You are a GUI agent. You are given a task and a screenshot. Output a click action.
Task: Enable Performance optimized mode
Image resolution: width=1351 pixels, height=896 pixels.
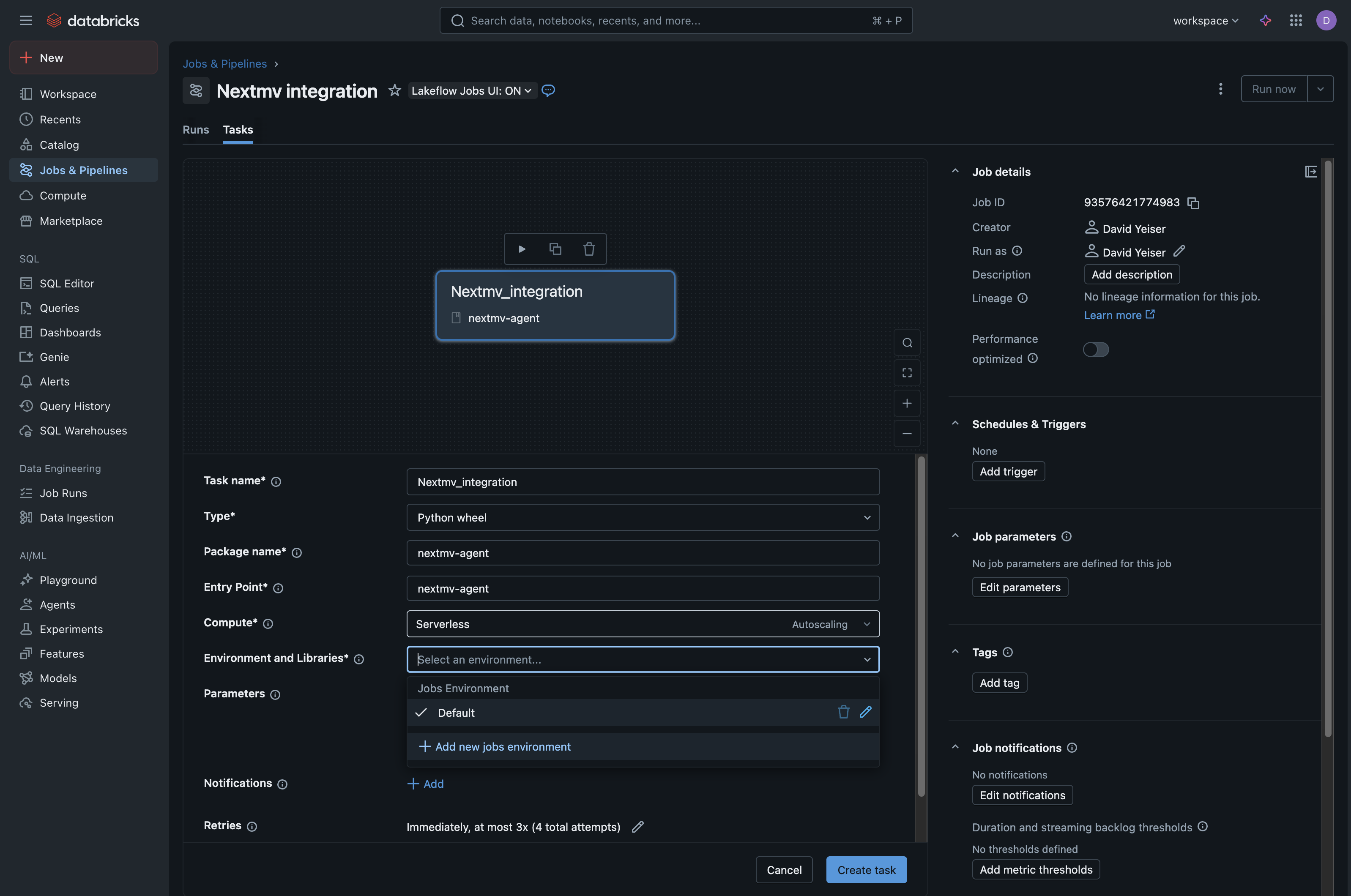pyautogui.click(x=1096, y=349)
